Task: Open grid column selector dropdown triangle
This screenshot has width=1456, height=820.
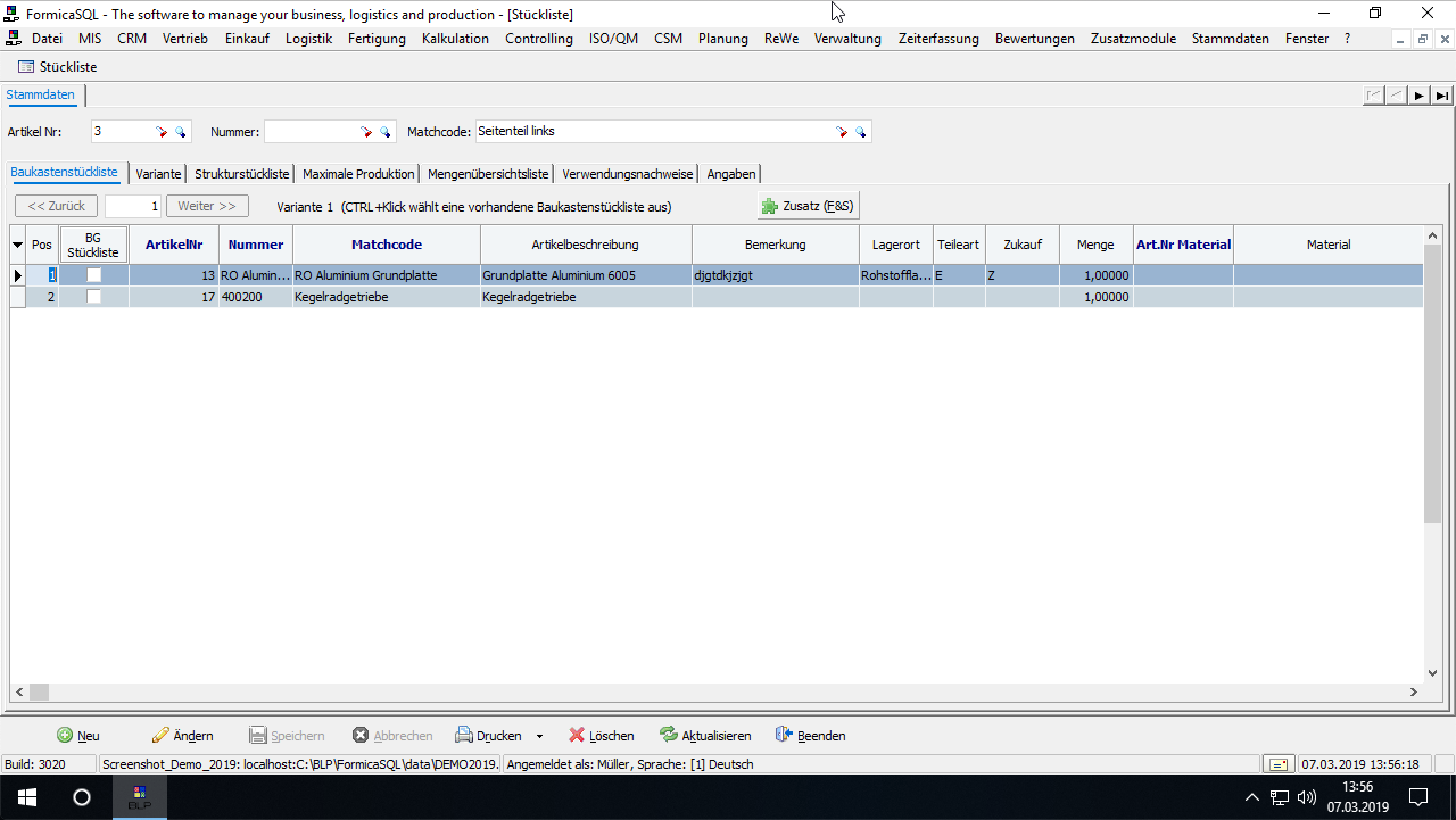Action: pyautogui.click(x=18, y=245)
